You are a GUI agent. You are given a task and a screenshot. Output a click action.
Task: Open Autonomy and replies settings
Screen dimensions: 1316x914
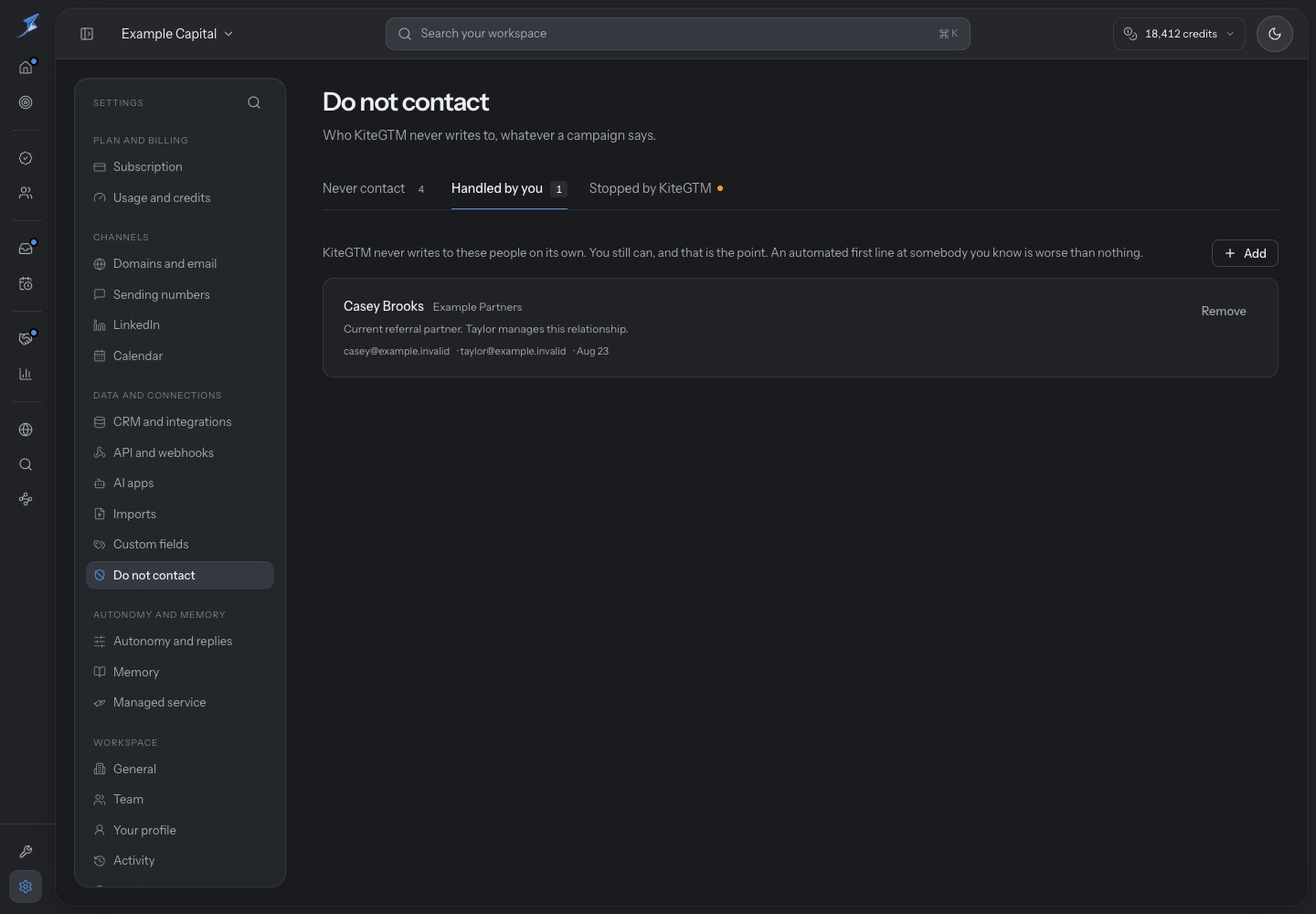pos(180,642)
